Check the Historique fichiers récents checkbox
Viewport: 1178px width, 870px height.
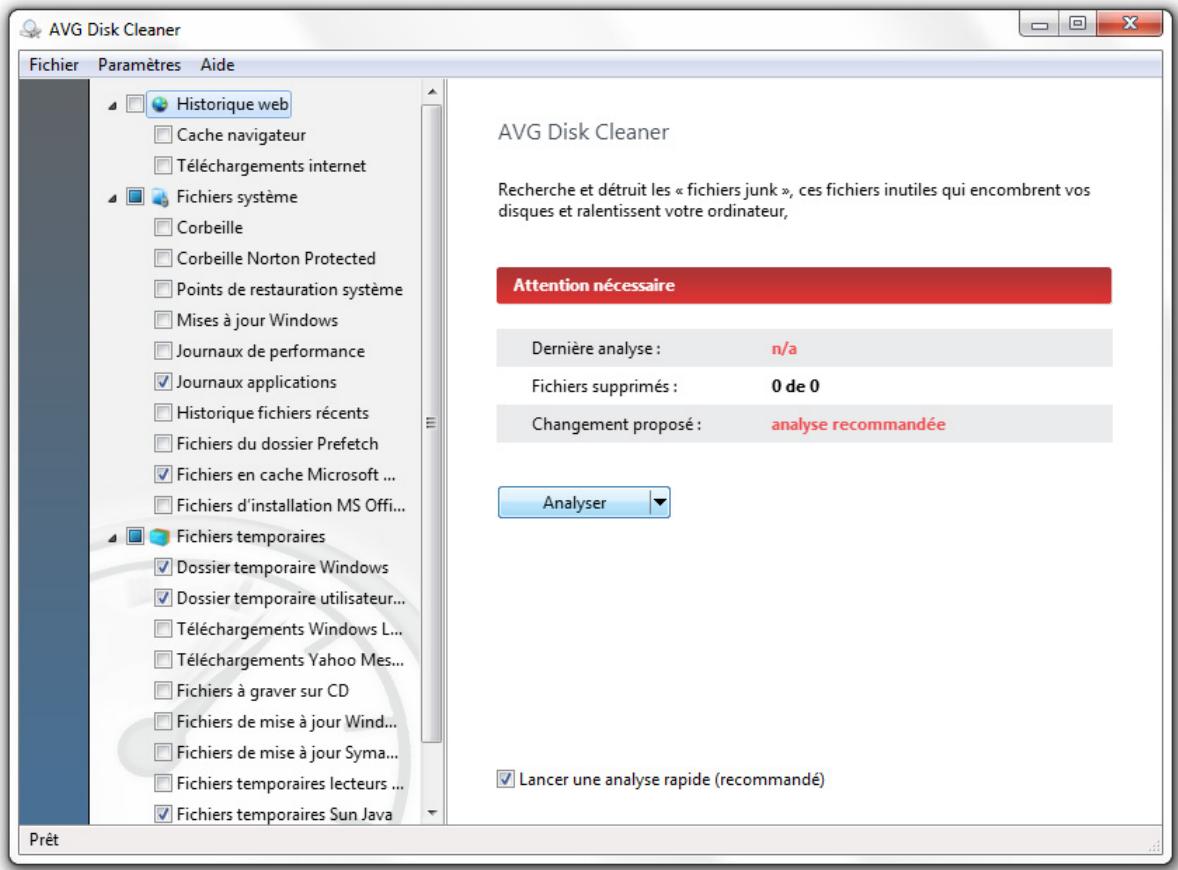pyautogui.click(x=163, y=412)
